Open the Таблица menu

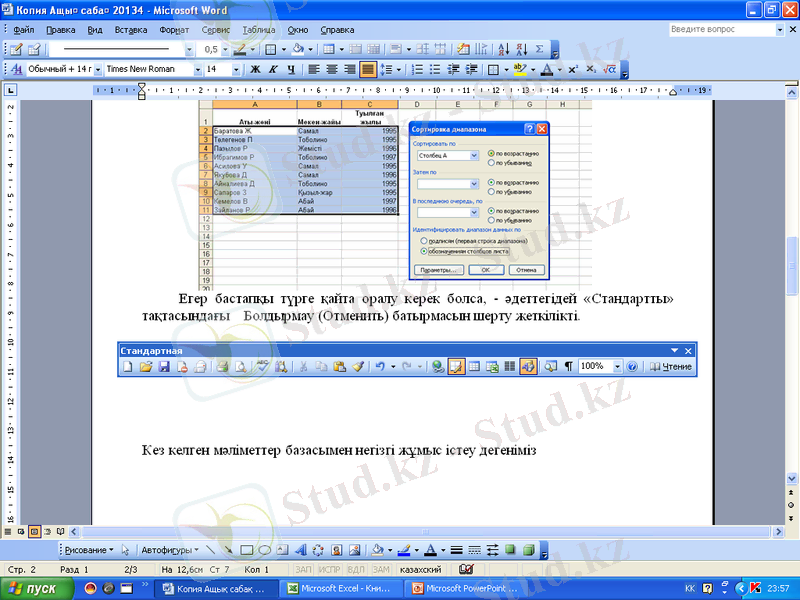tap(259, 30)
